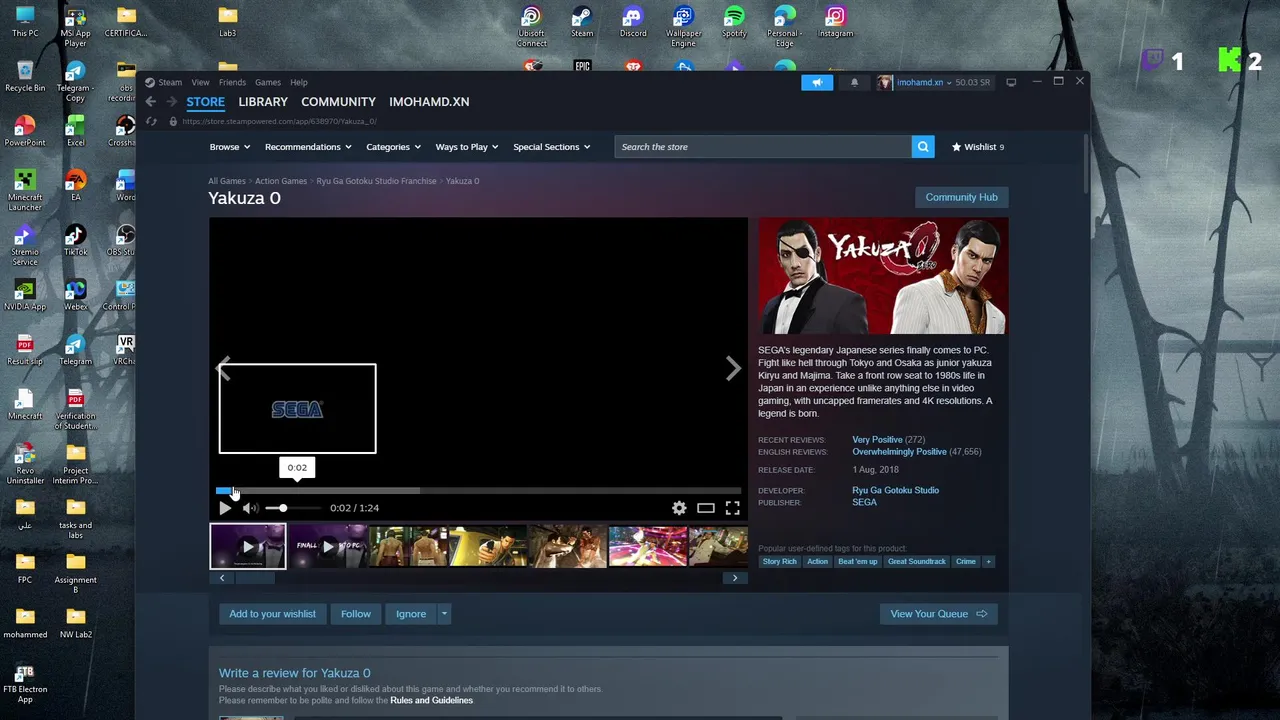Play the Yakuza 0 trailer
Screen dimensions: 1280x720
click(225, 508)
